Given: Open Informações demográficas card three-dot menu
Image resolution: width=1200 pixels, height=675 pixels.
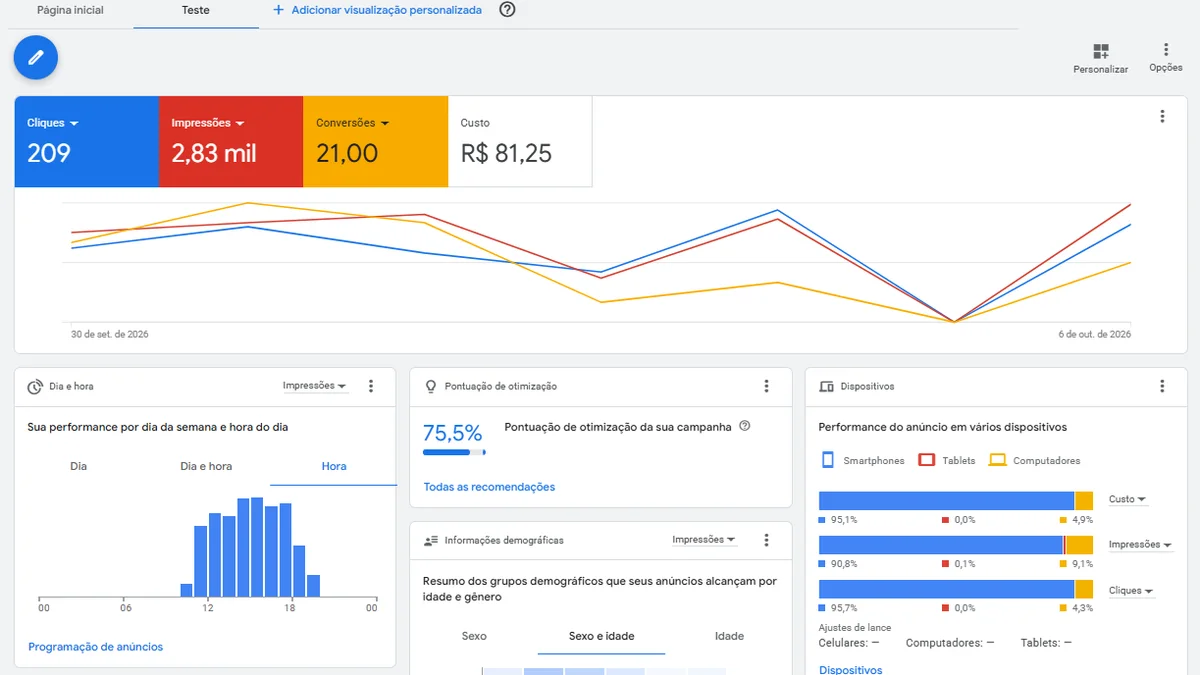Looking at the screenshot, I should click(x=767, y=540).
